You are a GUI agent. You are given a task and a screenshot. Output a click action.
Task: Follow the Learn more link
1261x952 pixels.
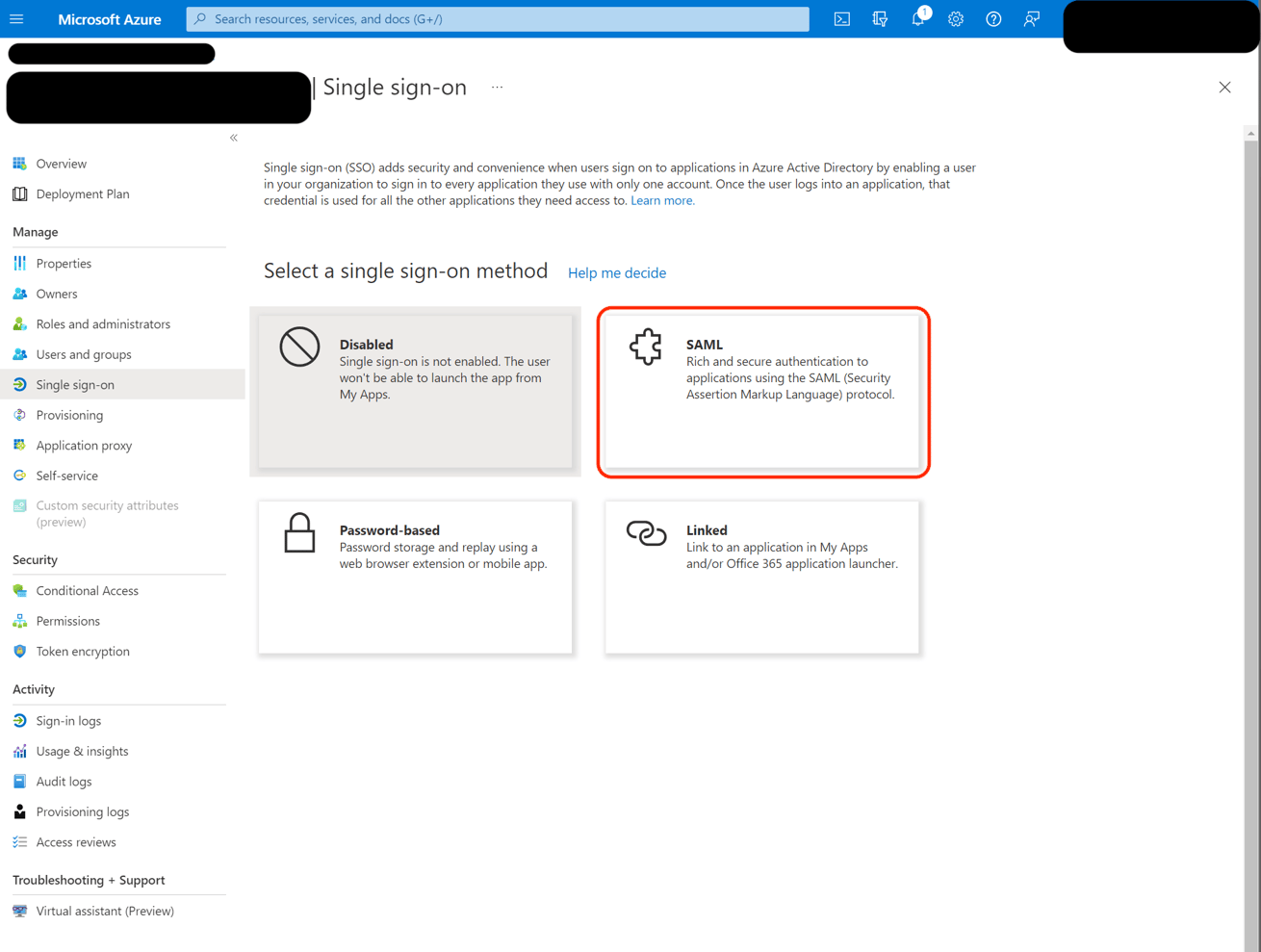pos(661,200)
